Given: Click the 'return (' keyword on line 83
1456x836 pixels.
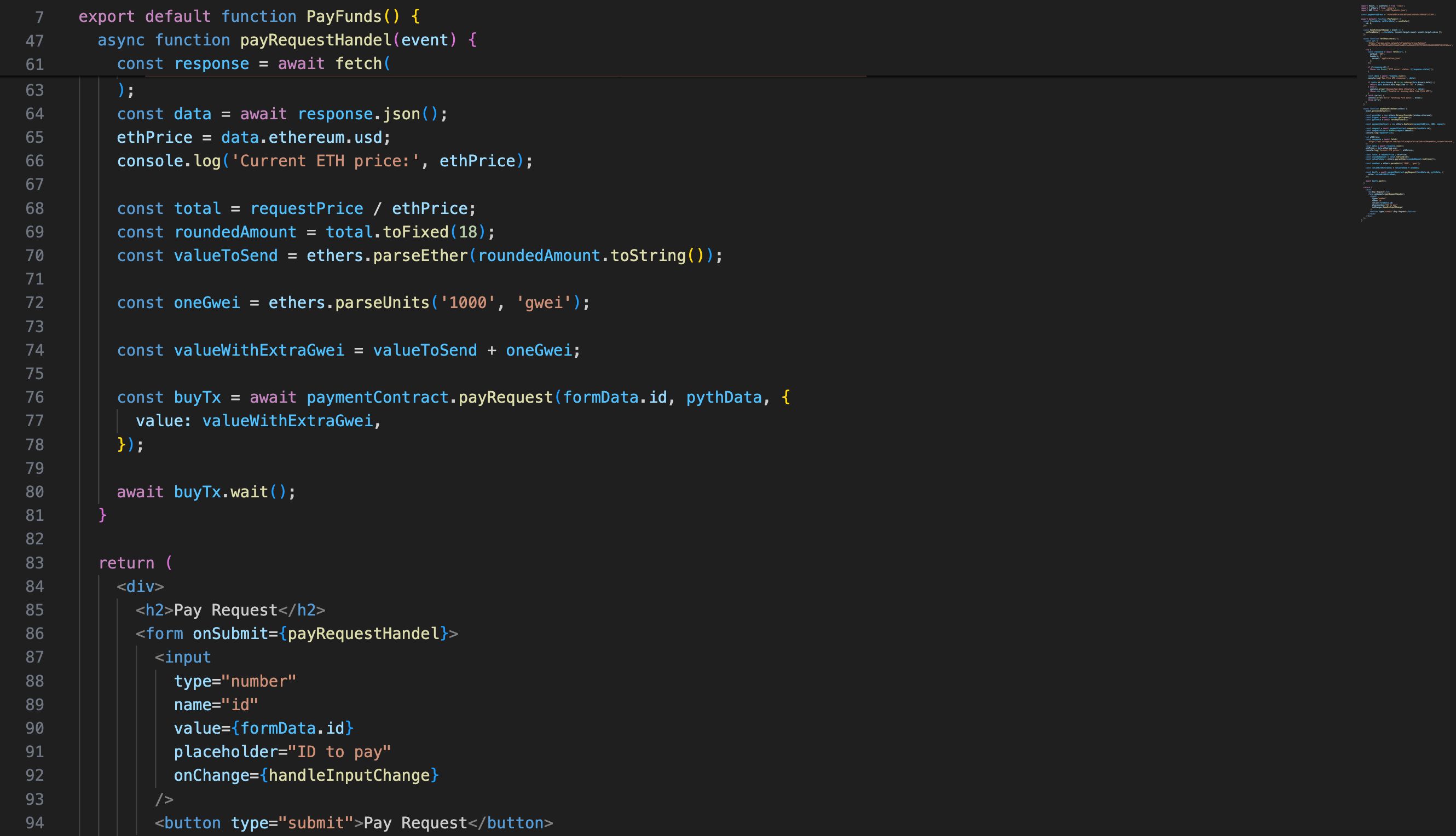Looking at the screenshot, I should (x=136, y=562).
